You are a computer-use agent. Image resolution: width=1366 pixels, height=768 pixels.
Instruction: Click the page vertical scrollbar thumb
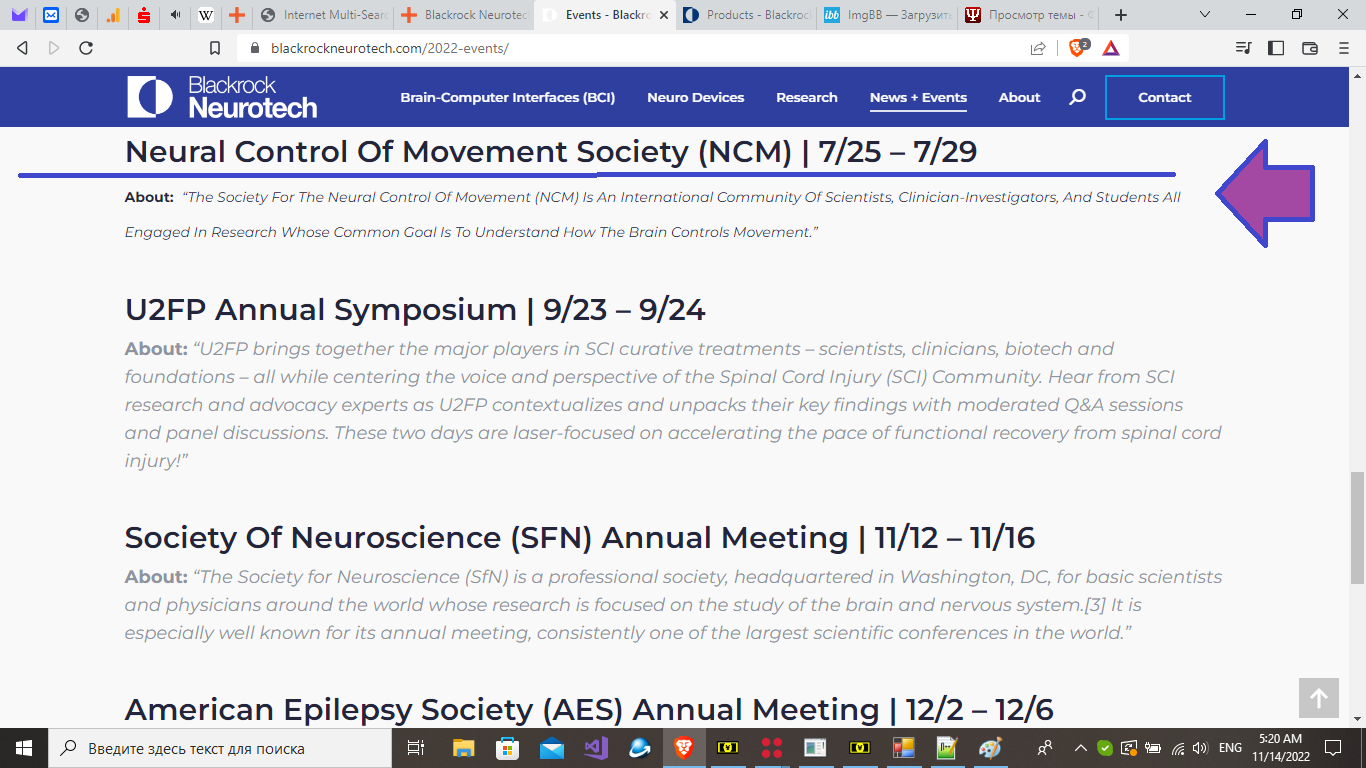tap(1357, 527)
